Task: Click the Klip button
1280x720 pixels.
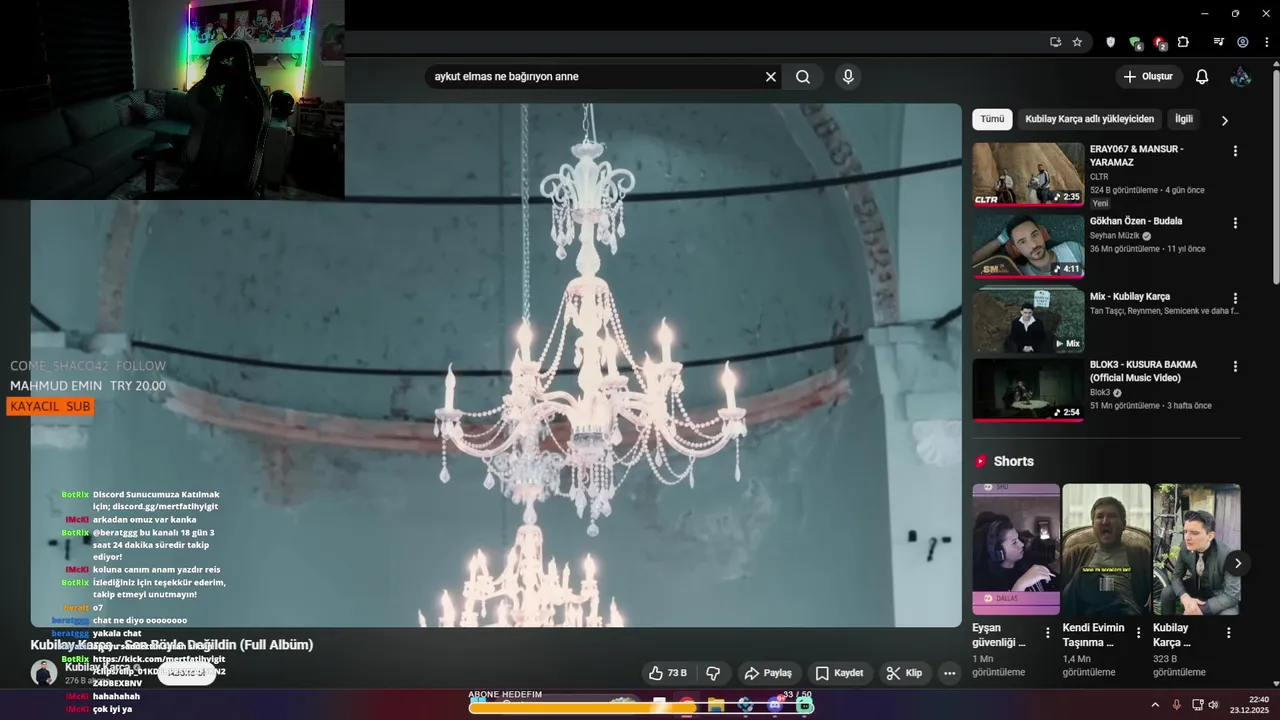Action: point(905,673)
